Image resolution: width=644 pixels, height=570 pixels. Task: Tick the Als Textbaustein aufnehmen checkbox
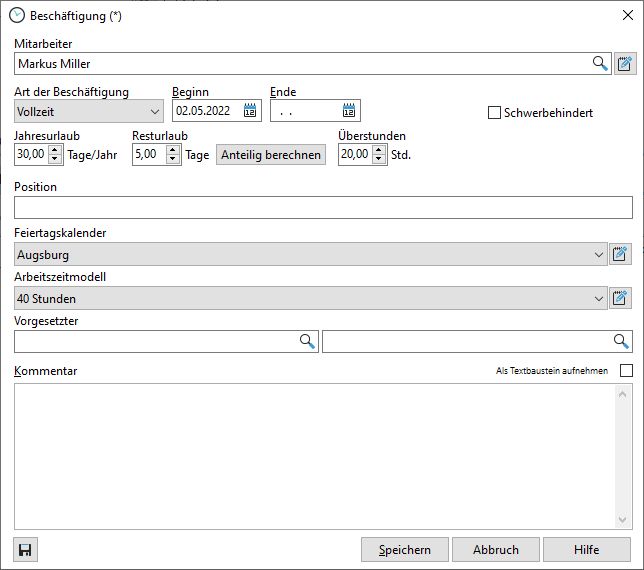point(626,371)
